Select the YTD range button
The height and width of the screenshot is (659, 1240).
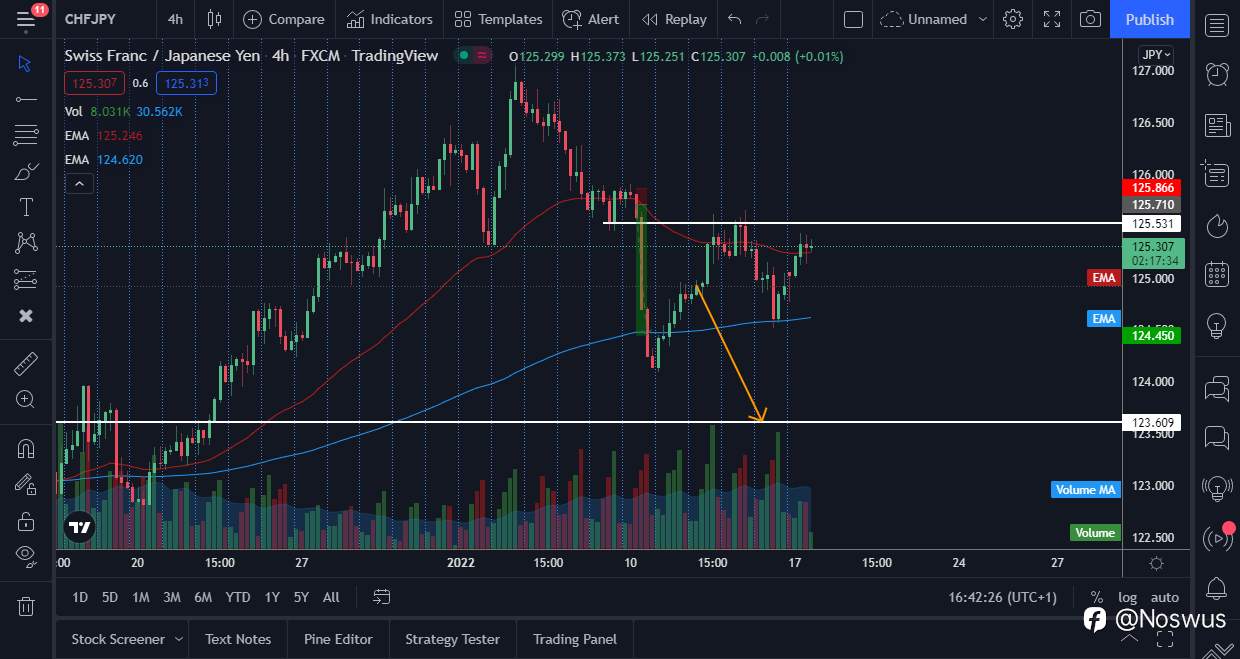point(237,597)
